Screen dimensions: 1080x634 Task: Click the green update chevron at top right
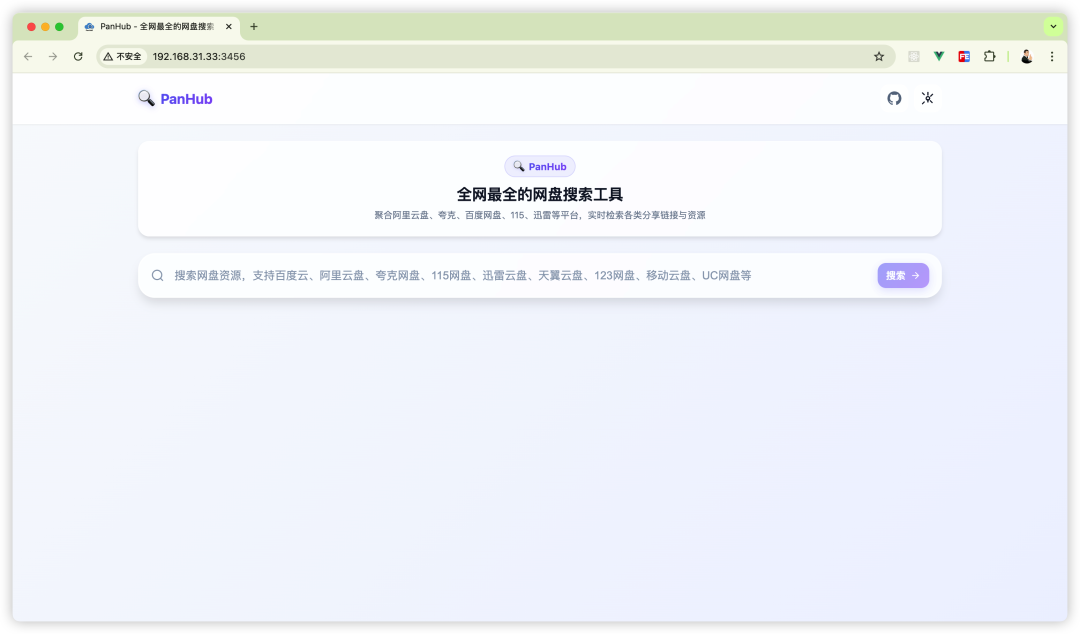[1052, 26]
